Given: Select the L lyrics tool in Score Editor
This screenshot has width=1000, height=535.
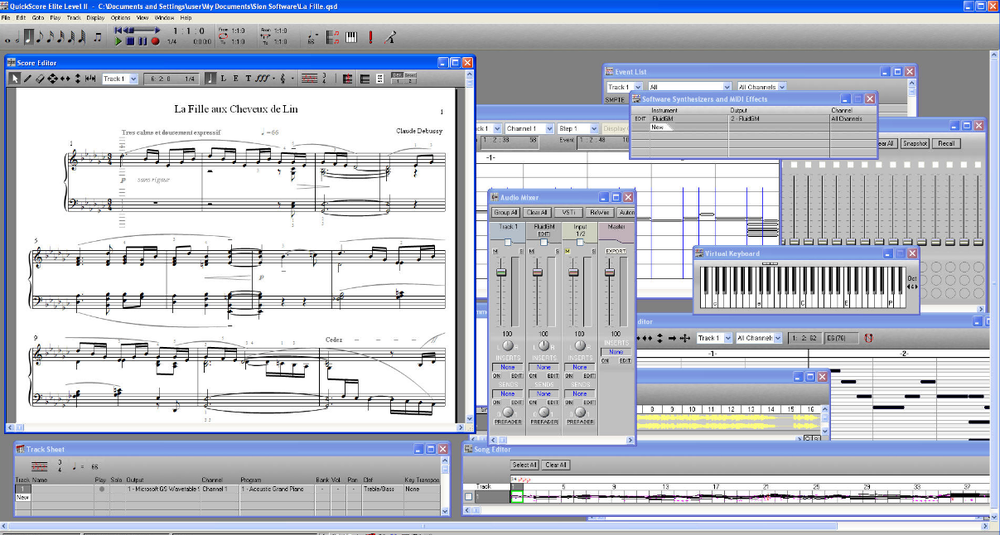Looking at the screenshot, I should (223, 78).
